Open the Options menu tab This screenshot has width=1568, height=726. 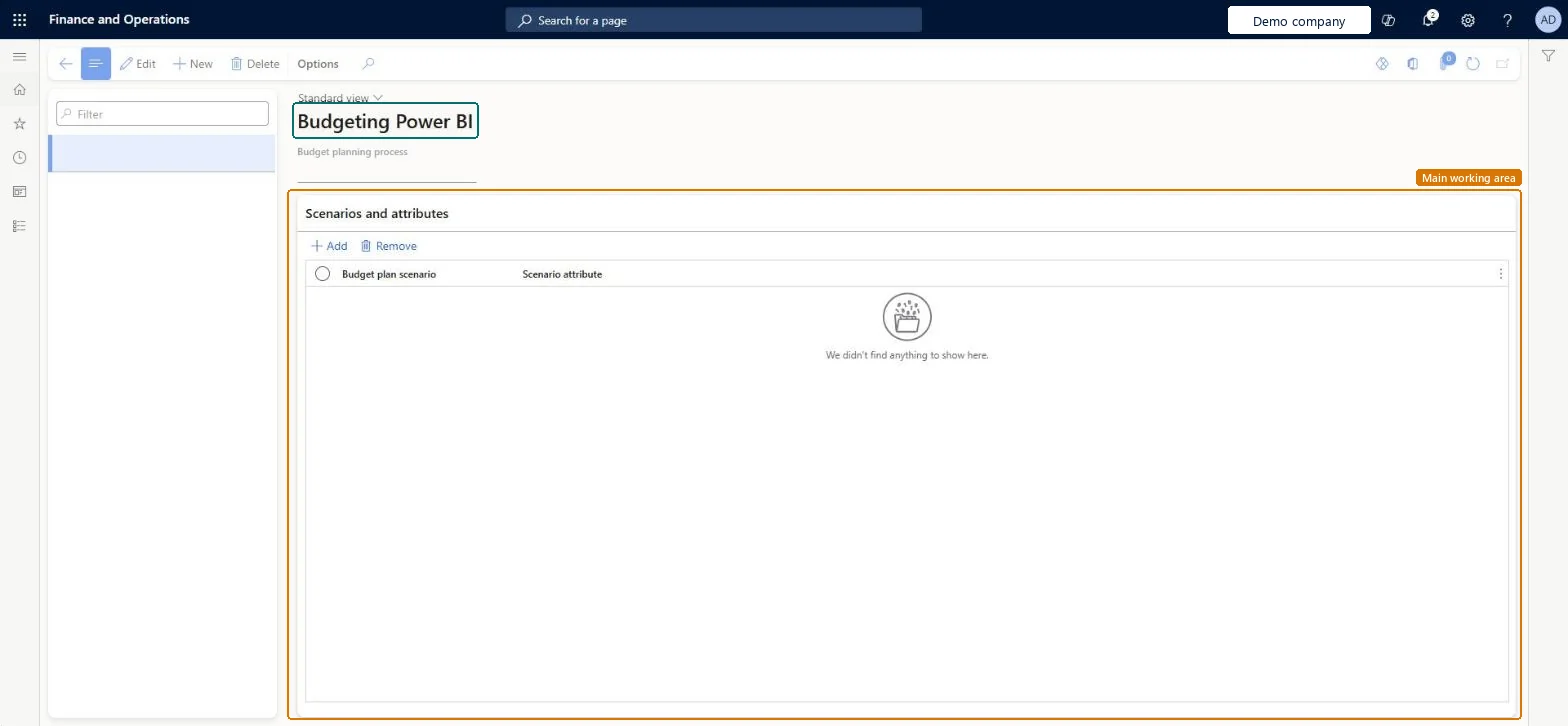[x=318, y=64]
